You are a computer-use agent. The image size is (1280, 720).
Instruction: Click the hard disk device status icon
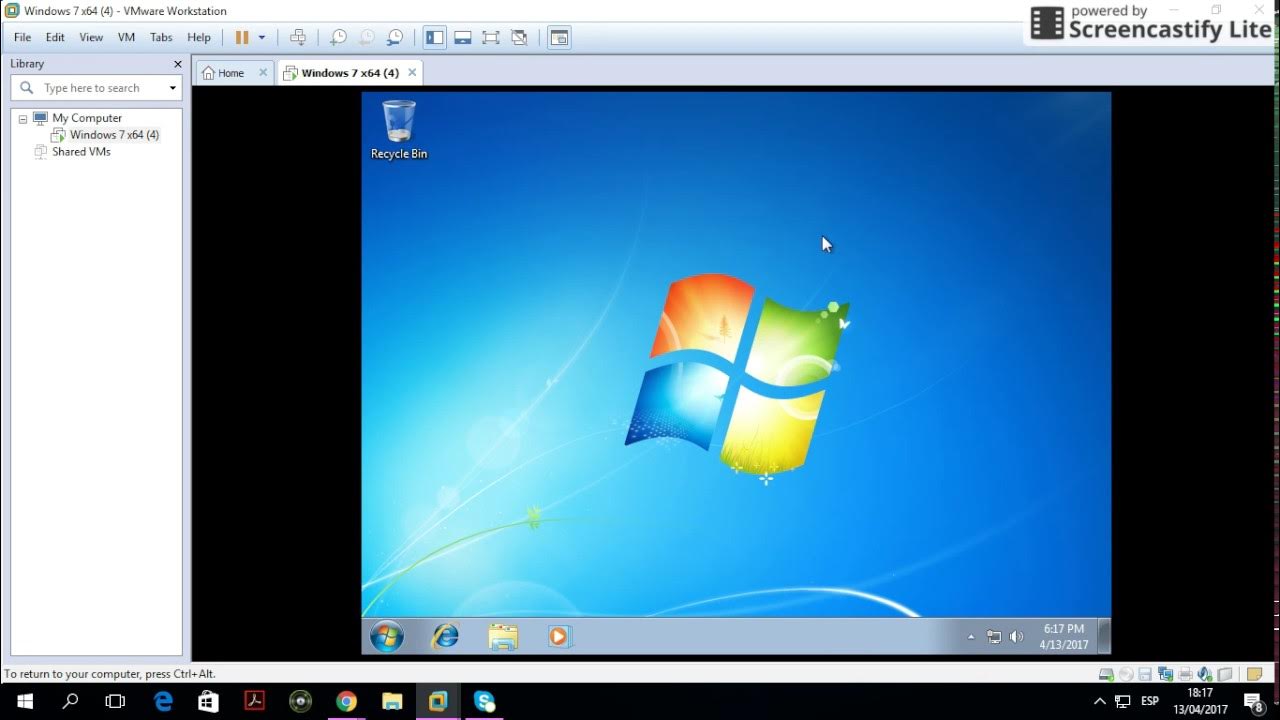(x=1106, y=674)
